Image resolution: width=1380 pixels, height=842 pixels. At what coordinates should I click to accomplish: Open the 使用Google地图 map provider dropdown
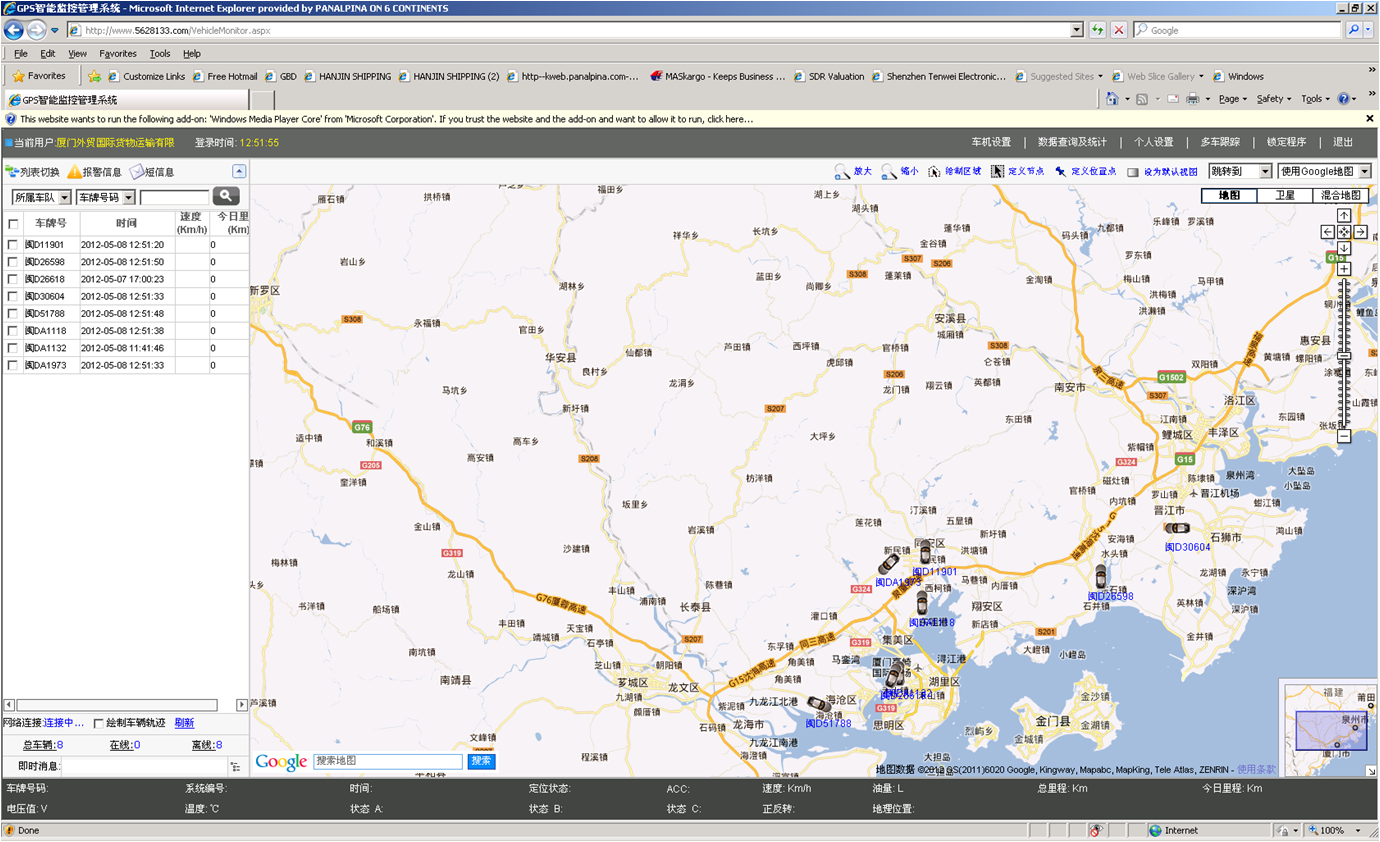[1324, 172]
